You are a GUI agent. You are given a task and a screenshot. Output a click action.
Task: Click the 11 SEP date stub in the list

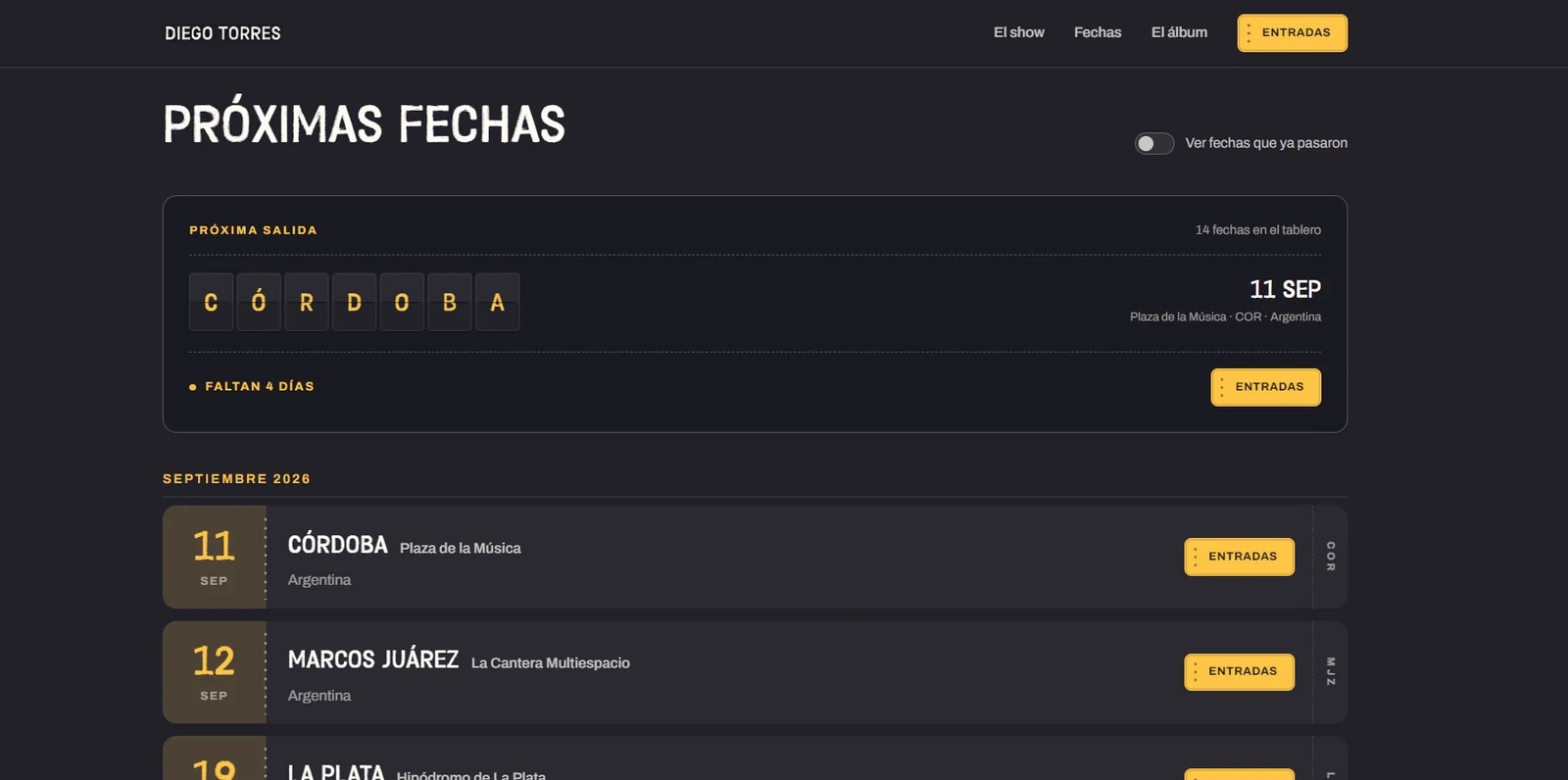point(214,557)
